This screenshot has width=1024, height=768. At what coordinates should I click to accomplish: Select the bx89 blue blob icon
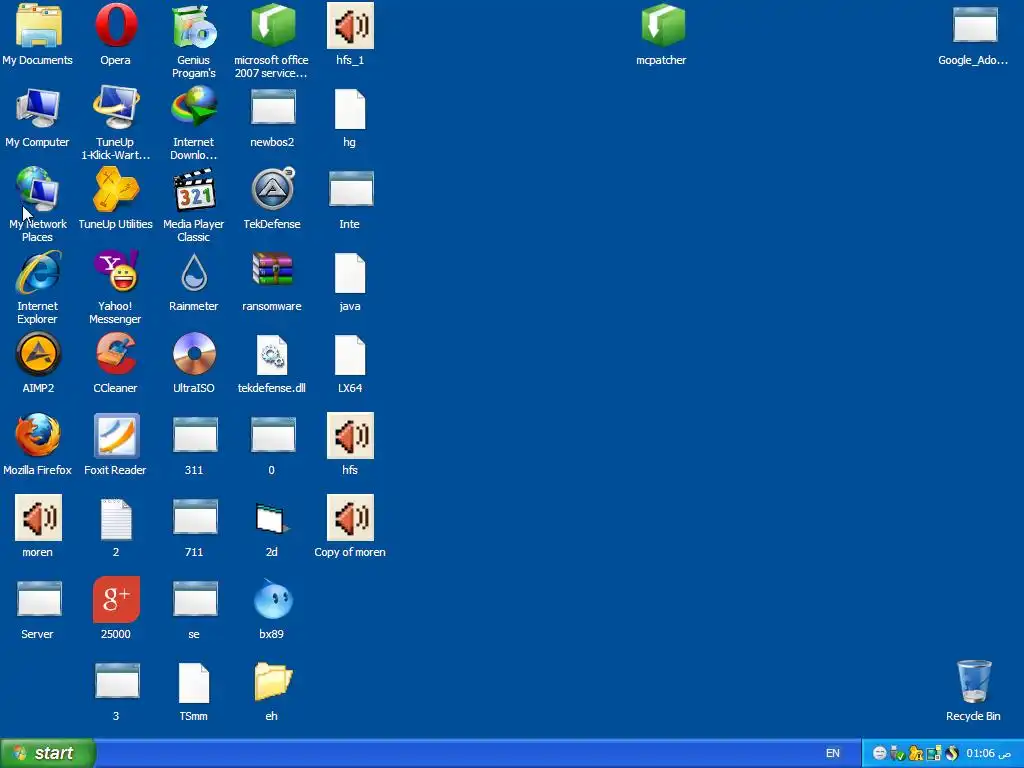273,600
